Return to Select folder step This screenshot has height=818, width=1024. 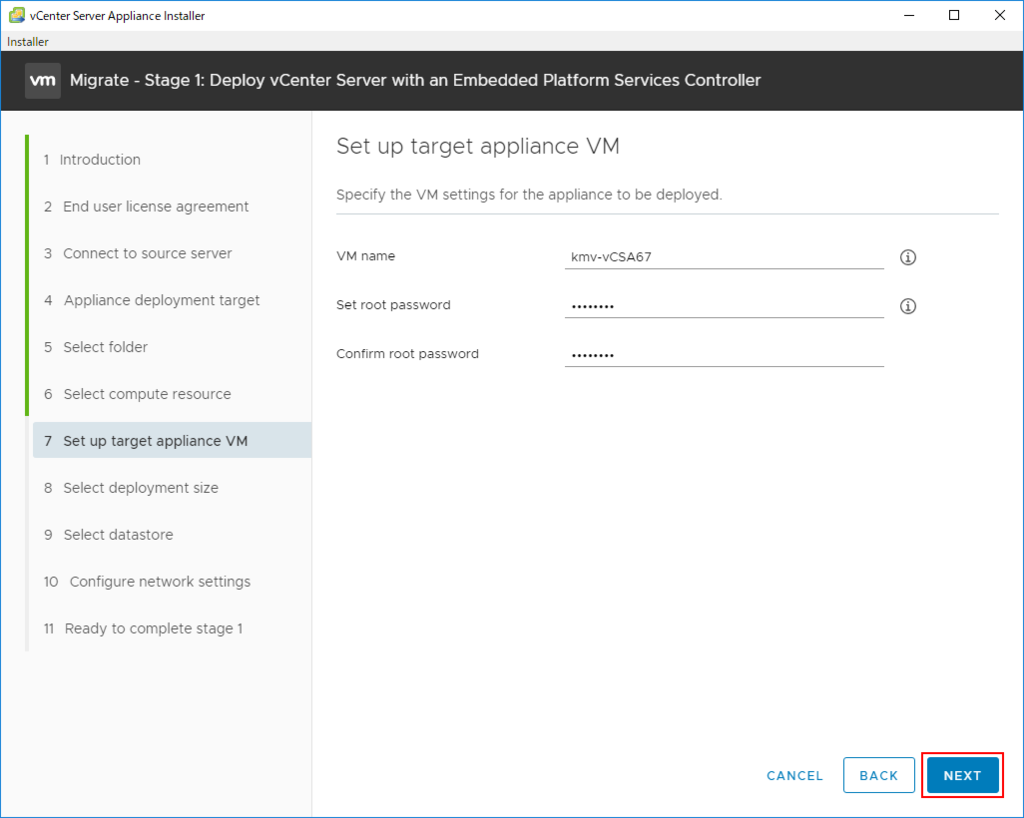pos(105,348)
